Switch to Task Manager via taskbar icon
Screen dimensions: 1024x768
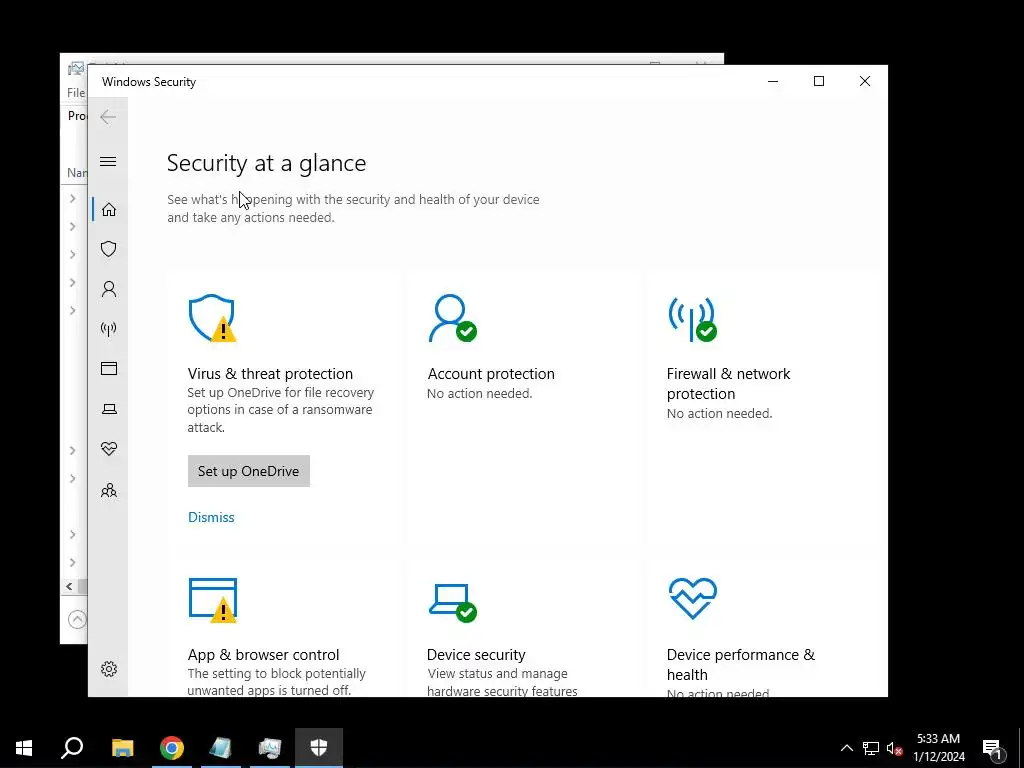270,748
